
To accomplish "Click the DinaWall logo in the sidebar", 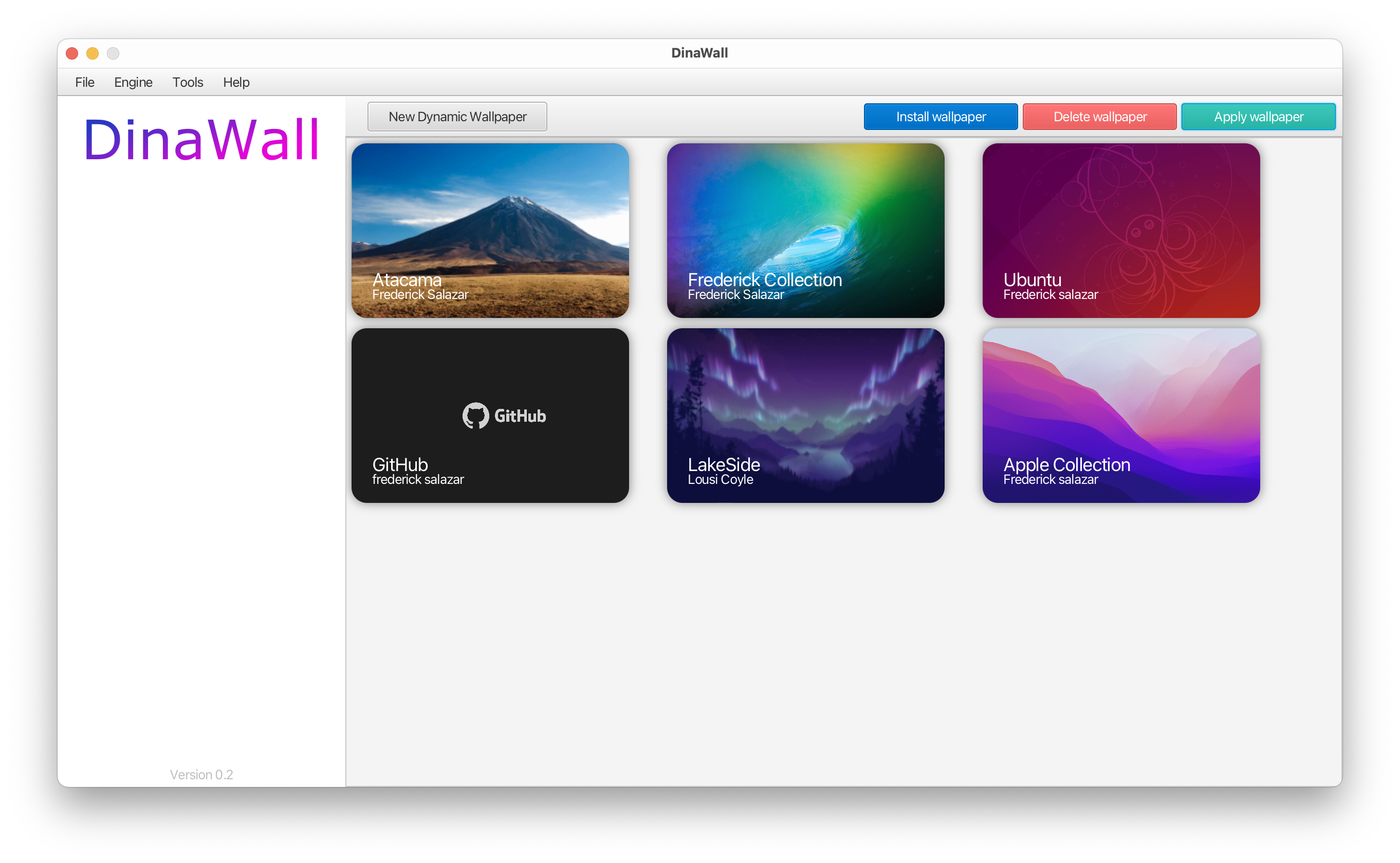I will pyautogui.click(x=201, y=140).
